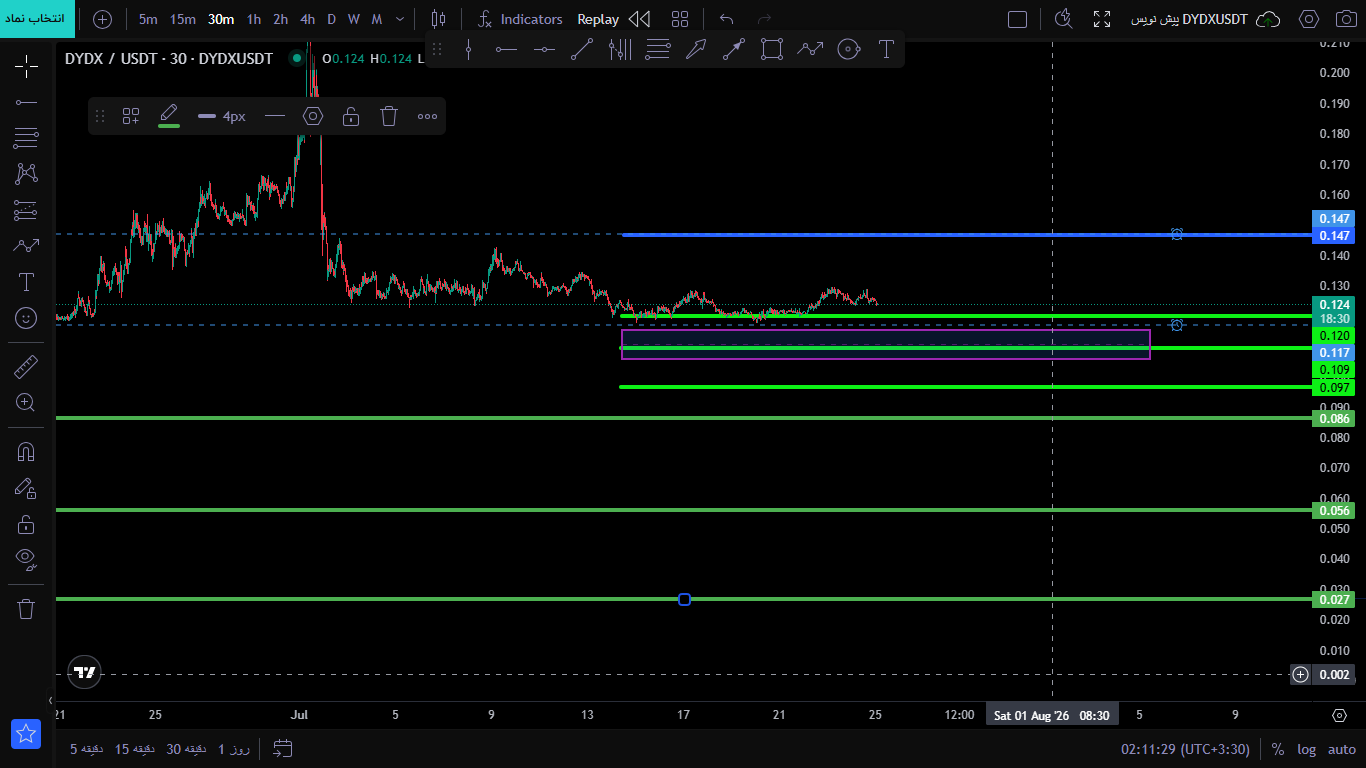Open the DYDXUSDT layout name menu
This screenshot has width=1366, height=768.
point(1189,19)
